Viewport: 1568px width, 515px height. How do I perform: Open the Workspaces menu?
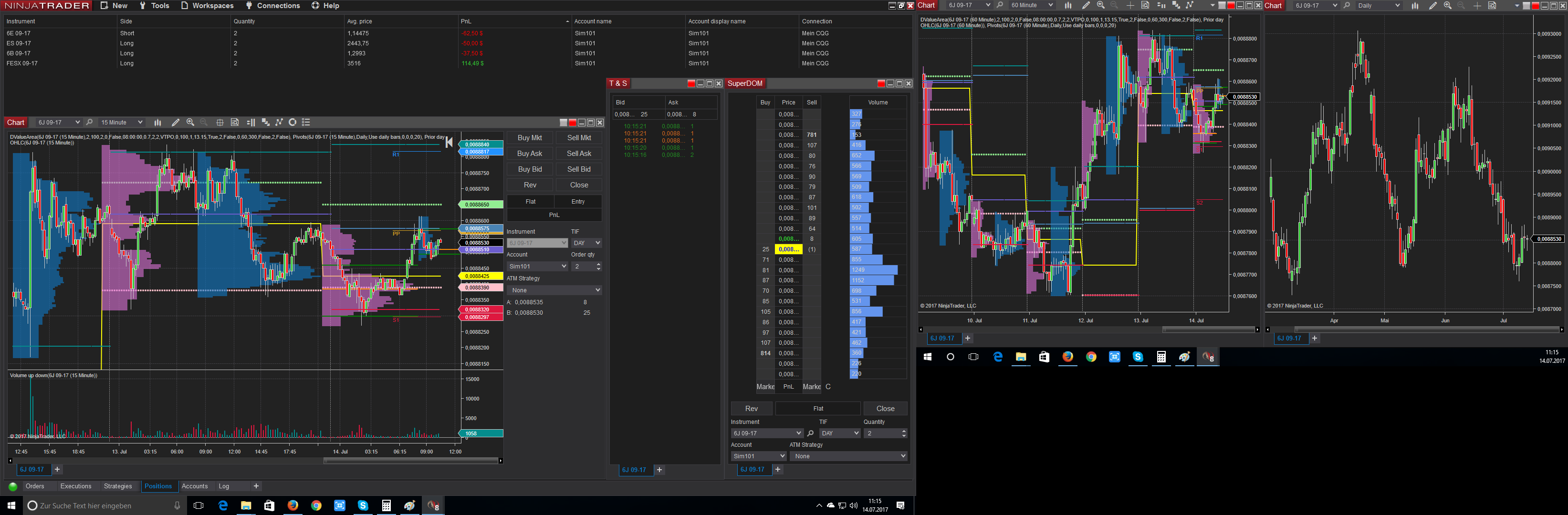tap(207, 5)
